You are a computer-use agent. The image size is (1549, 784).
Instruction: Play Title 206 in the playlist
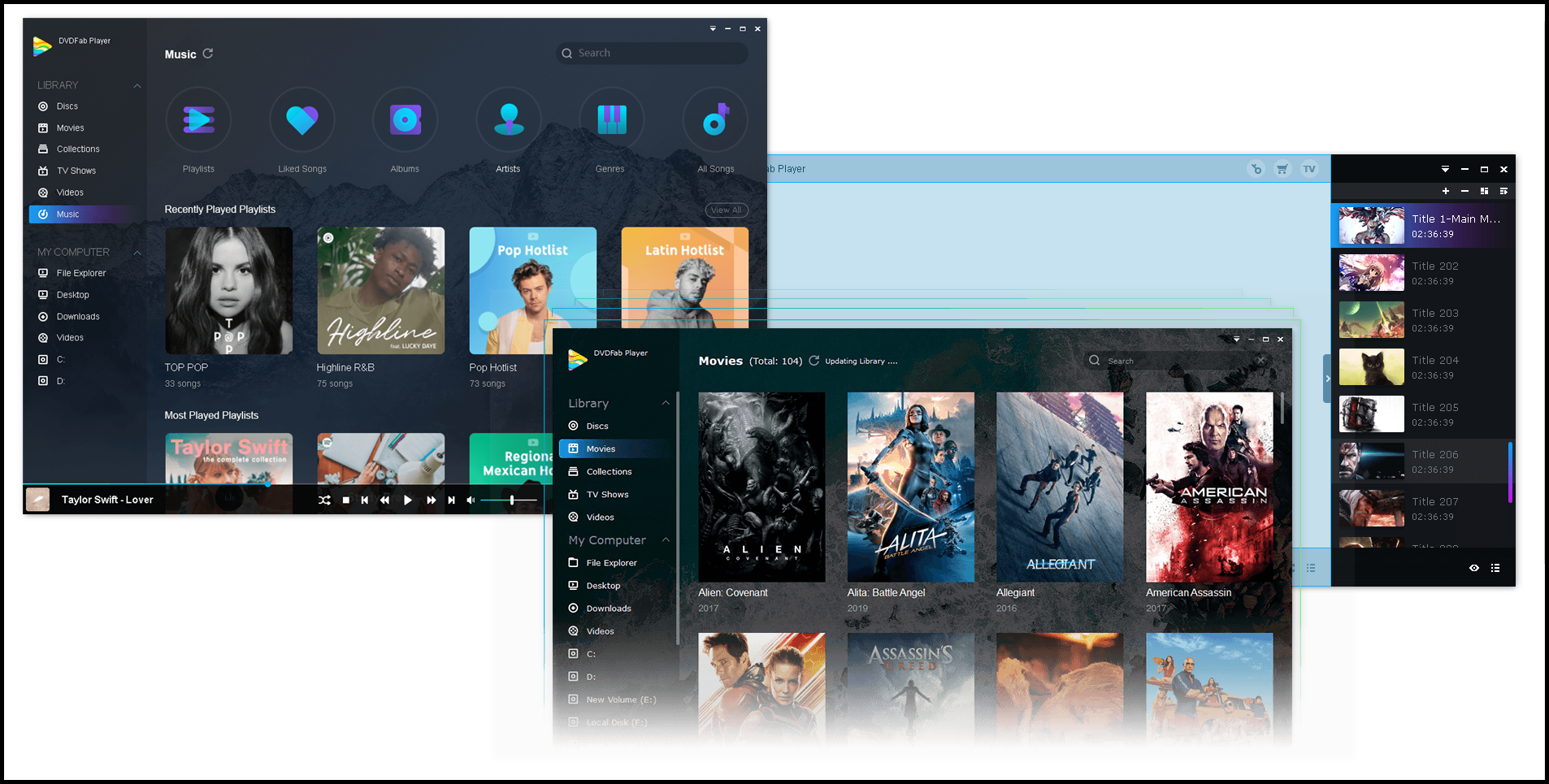tap(1422, 461)
